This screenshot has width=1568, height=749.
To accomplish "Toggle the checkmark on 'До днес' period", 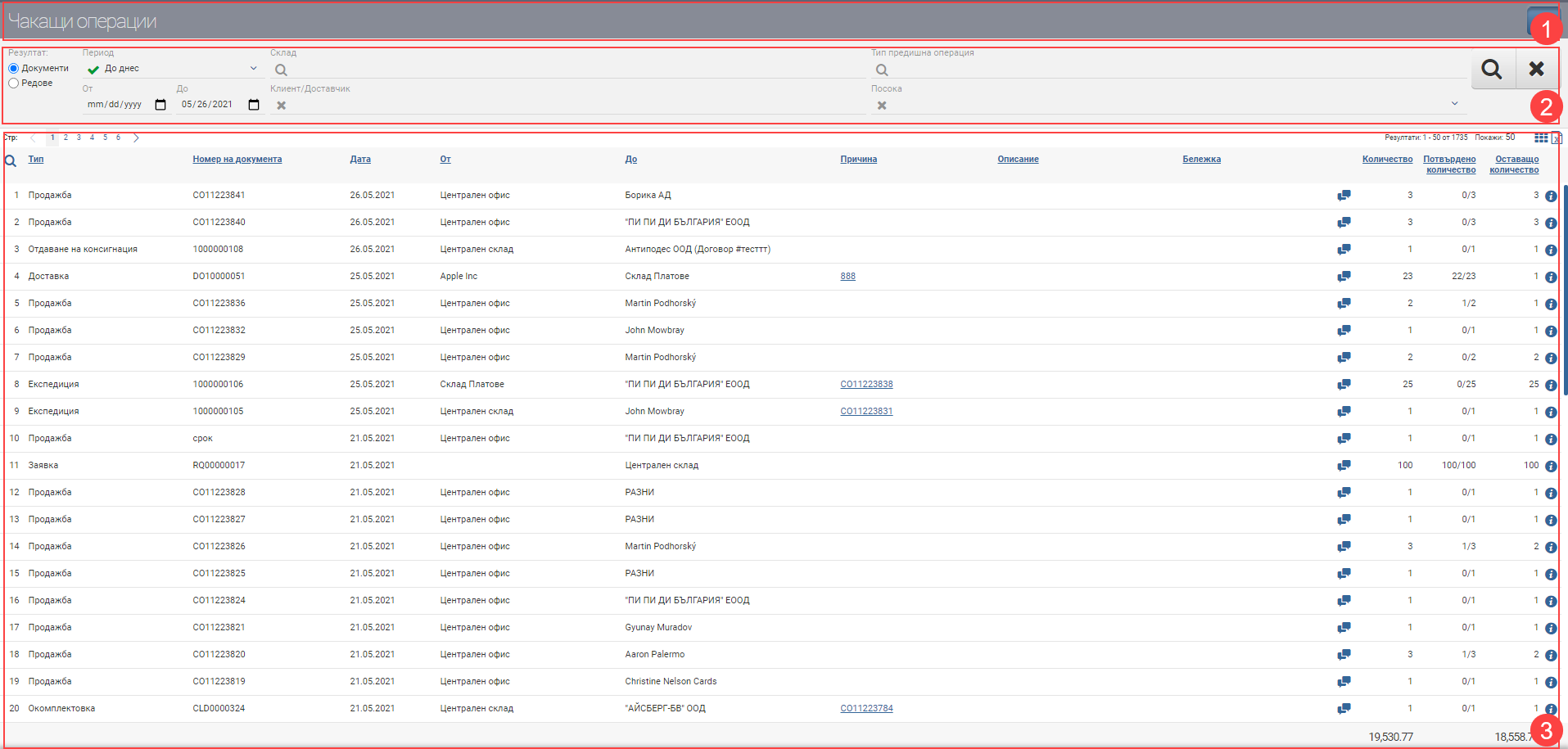I will pos(92,69).
